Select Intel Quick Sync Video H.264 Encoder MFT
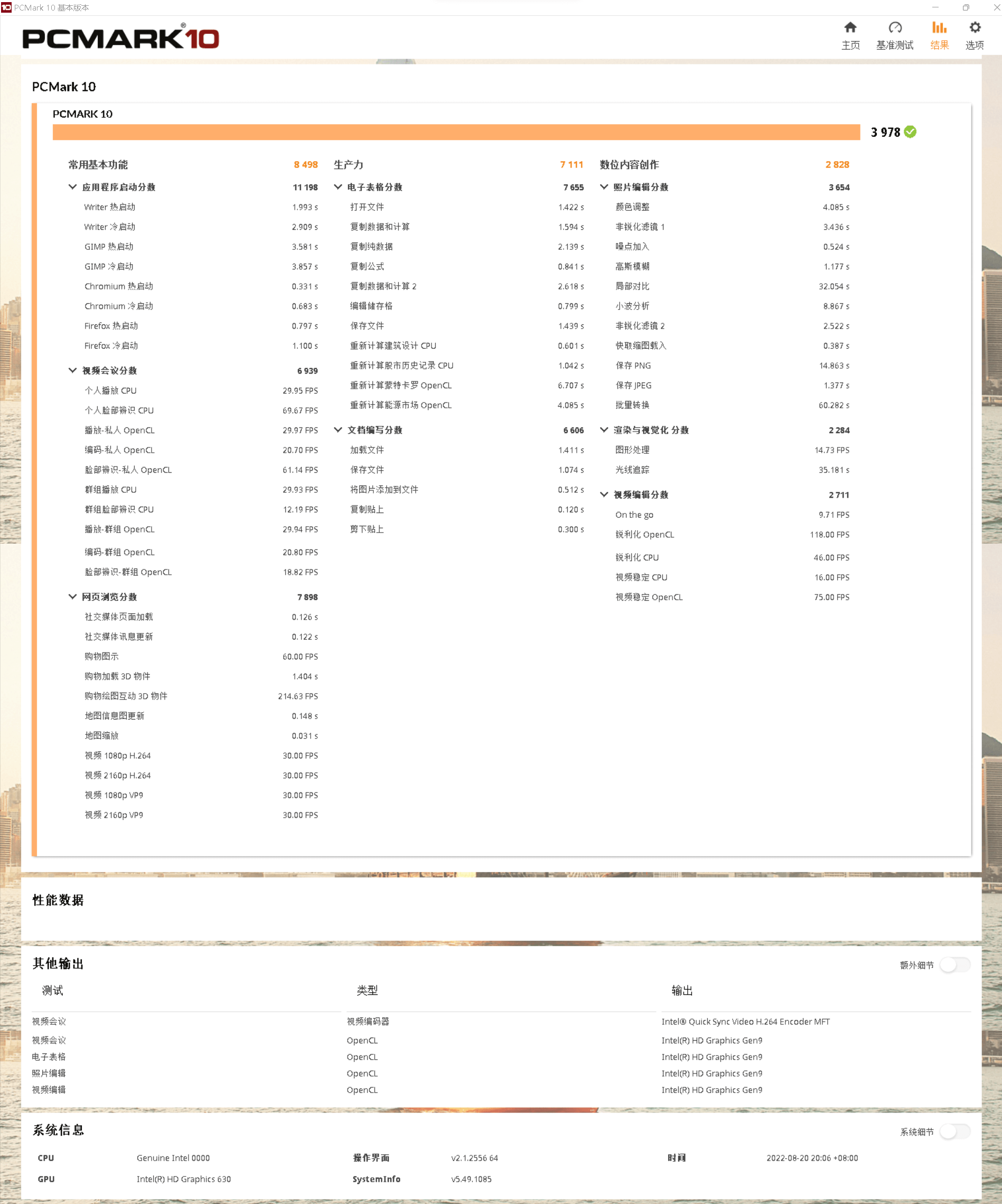1002x1204 pixels. point(745,1022)
